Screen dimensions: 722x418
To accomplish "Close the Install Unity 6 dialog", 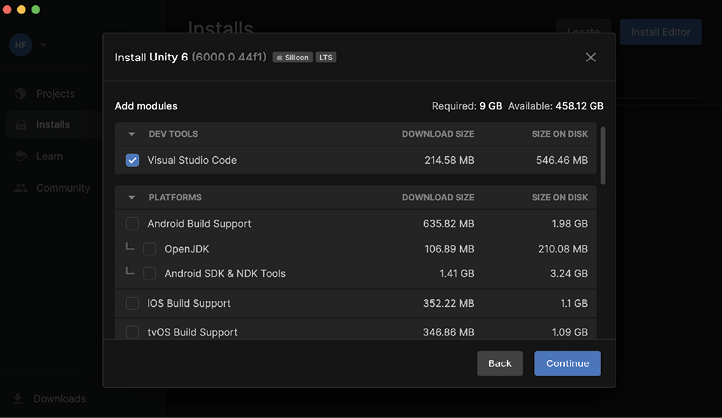I will tap(591, 57).
